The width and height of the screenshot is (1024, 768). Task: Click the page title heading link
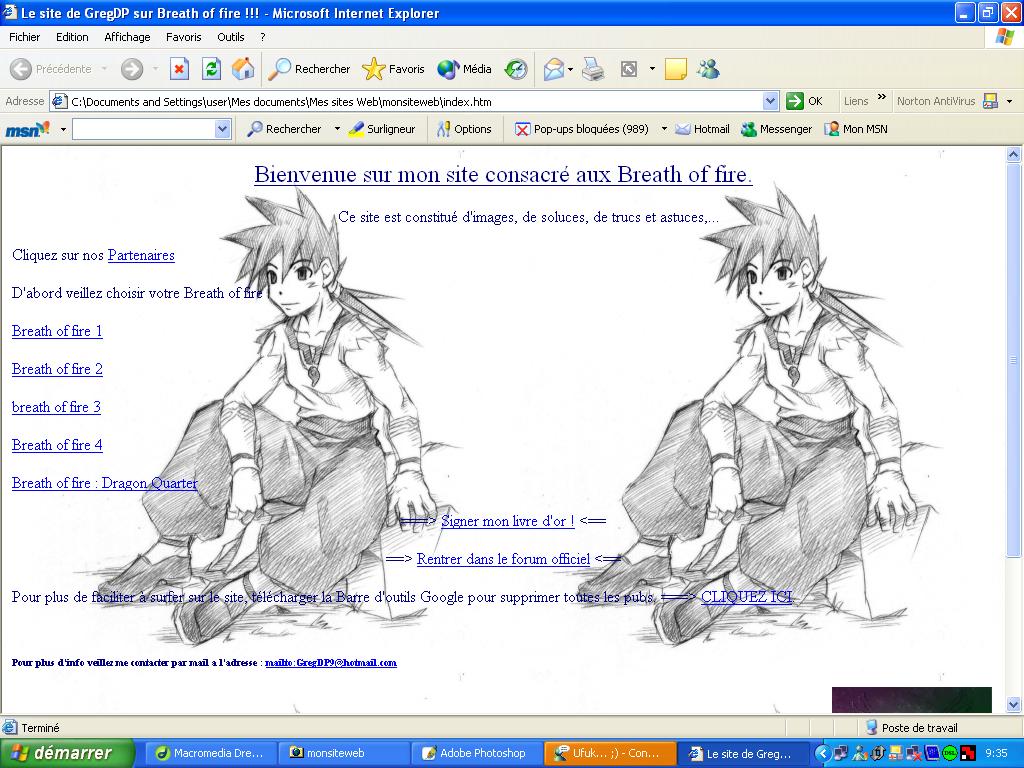pyautogui.click(x=504, y=174)
